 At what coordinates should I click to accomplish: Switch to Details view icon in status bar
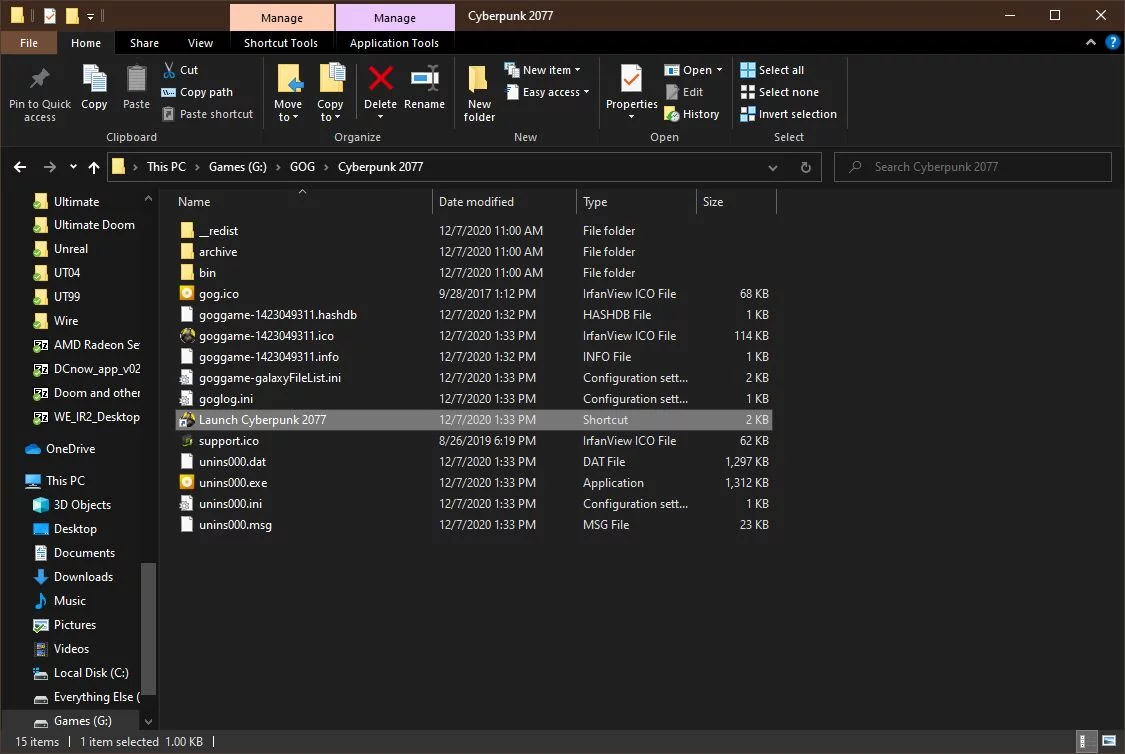[x=1086, y=741]
